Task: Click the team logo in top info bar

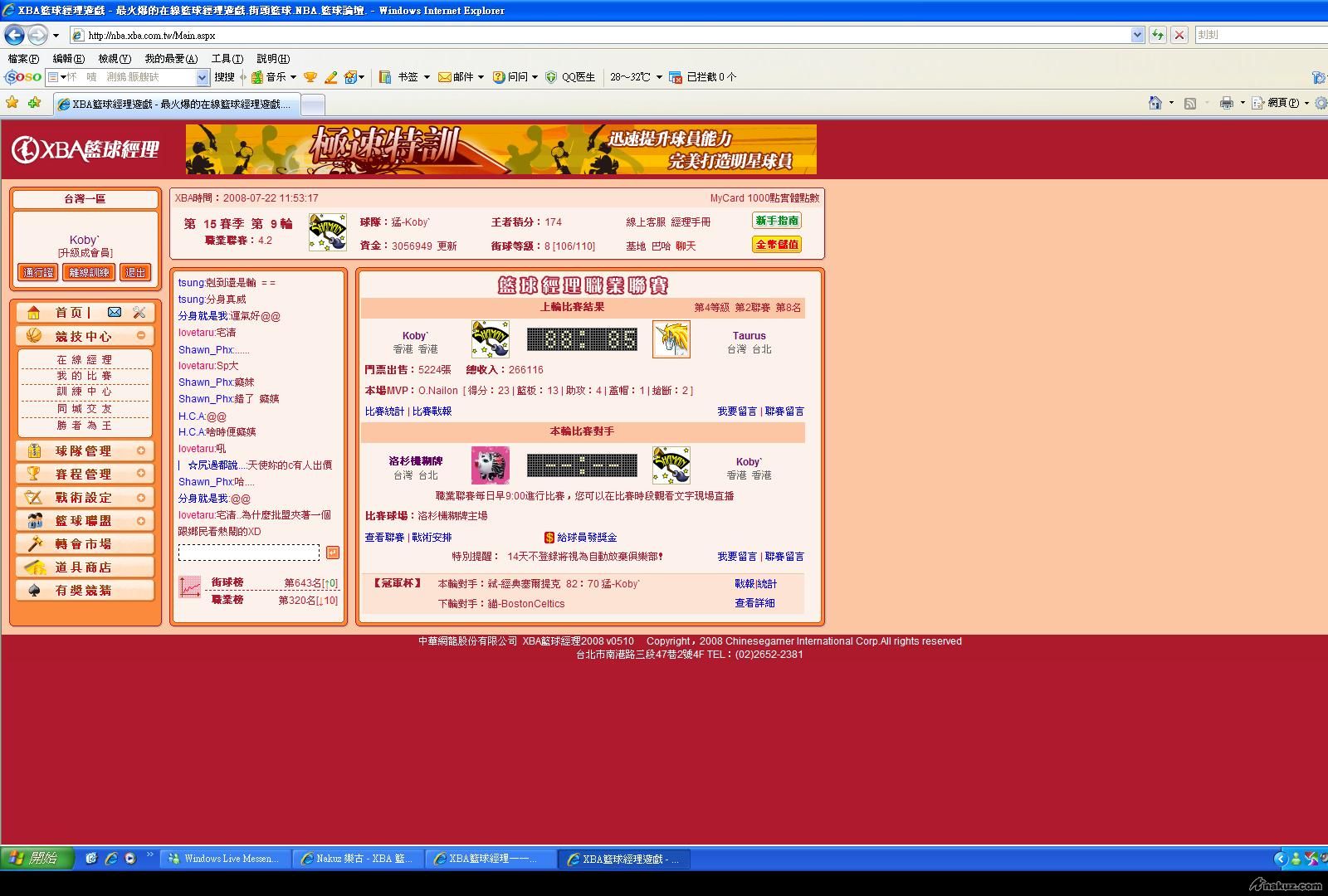Action: click(x=328, y=232)
